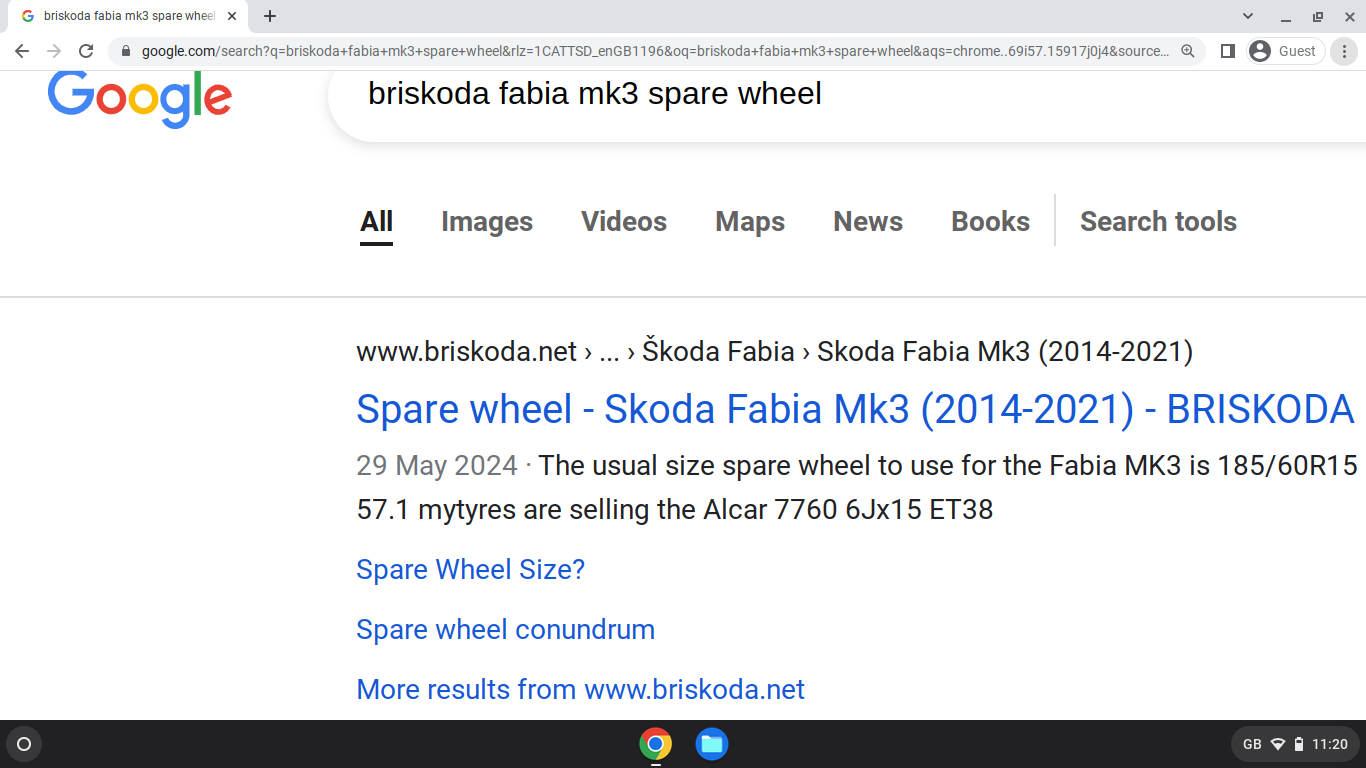
Task: See more results from www.briskoda.net
Action: (x=580, y=689)
